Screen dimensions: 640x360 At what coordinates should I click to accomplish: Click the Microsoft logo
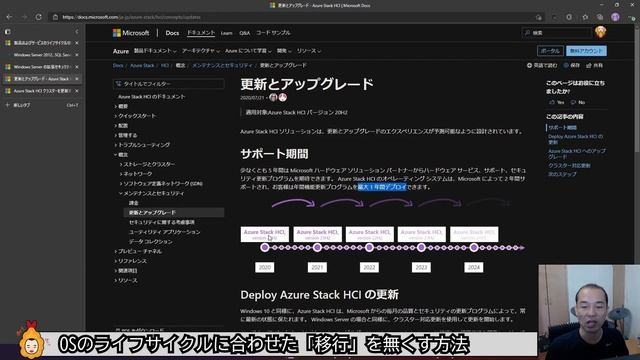(131, 33)
